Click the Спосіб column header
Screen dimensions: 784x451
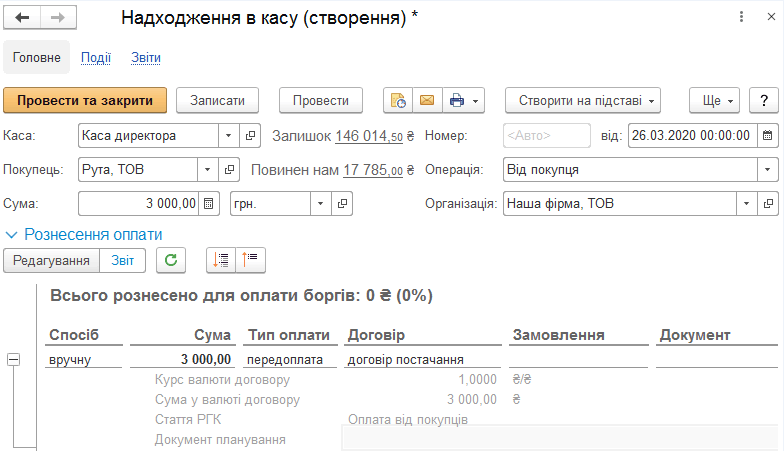pos(74,334)
